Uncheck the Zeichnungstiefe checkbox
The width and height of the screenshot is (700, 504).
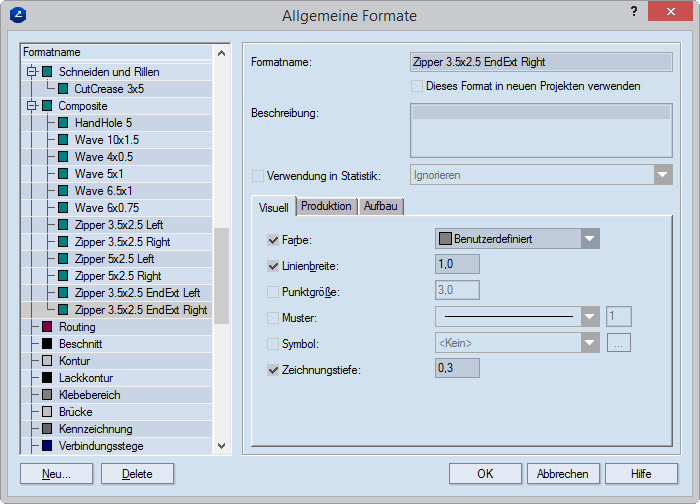(273, 370)
